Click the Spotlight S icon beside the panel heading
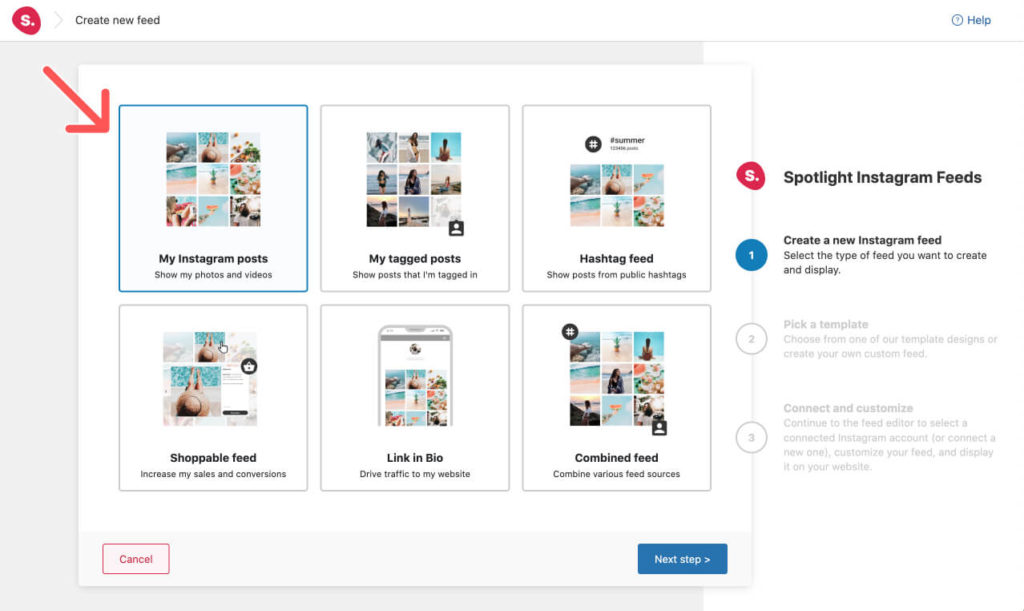This screenshot has height=611, width=1024. 750,175
